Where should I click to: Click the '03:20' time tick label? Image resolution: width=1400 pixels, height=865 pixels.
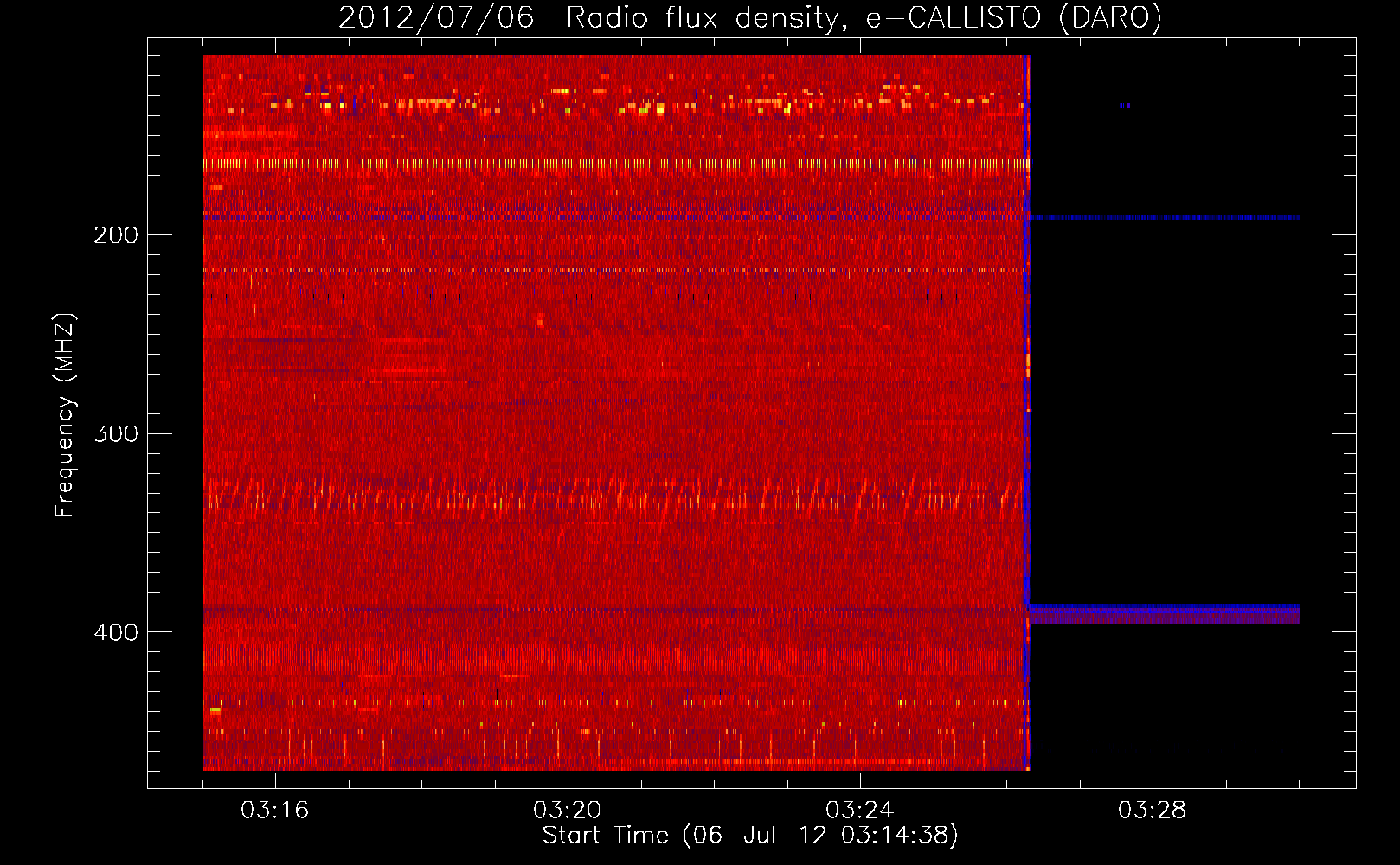tap(567, 811)
